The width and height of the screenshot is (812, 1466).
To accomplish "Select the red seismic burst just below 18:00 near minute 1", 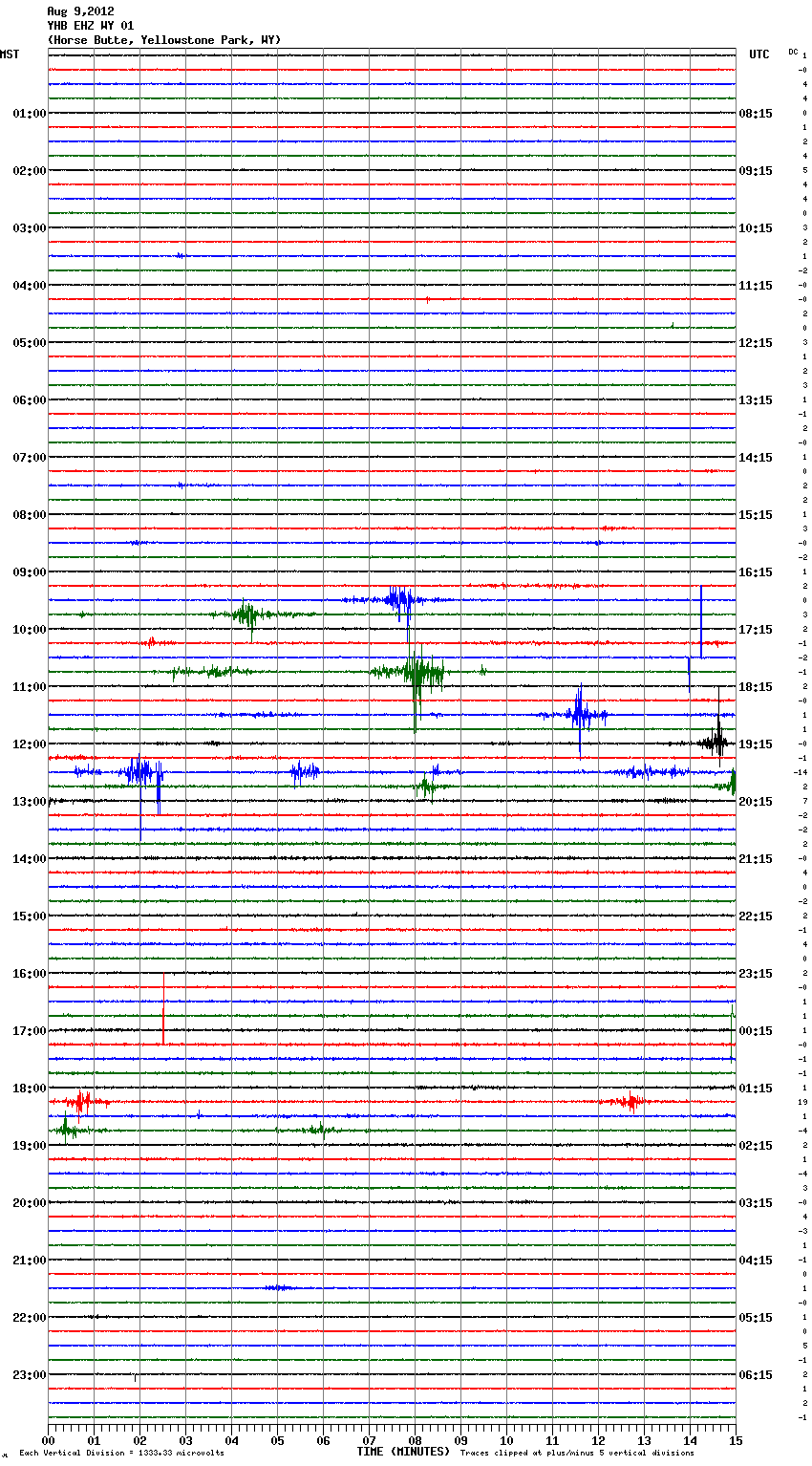I will pos(82,1102).
